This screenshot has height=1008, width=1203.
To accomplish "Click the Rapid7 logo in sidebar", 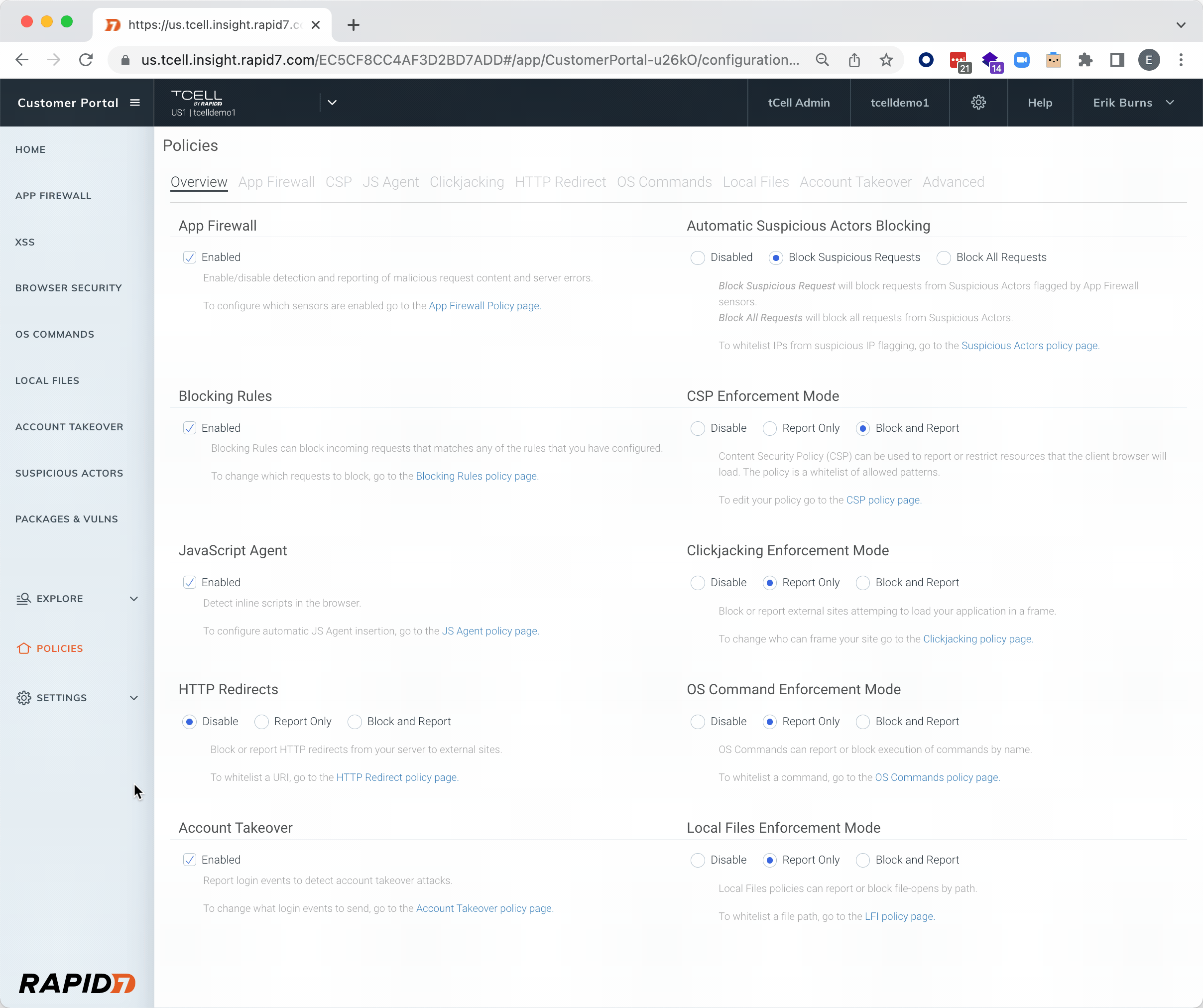I will (x=77, y=984).
